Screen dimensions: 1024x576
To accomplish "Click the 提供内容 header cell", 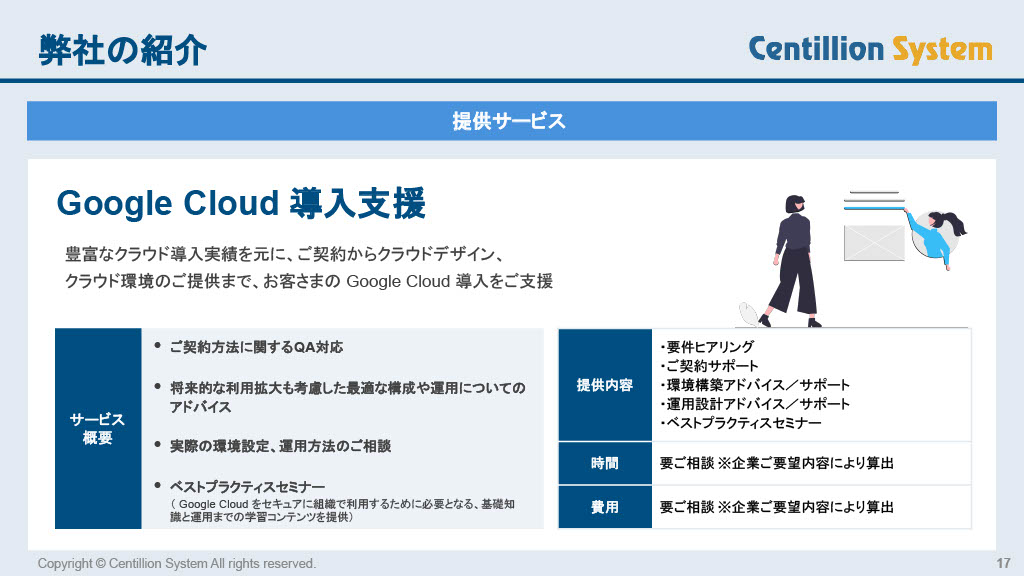I will pyautogui.click(x=605, y=385).
